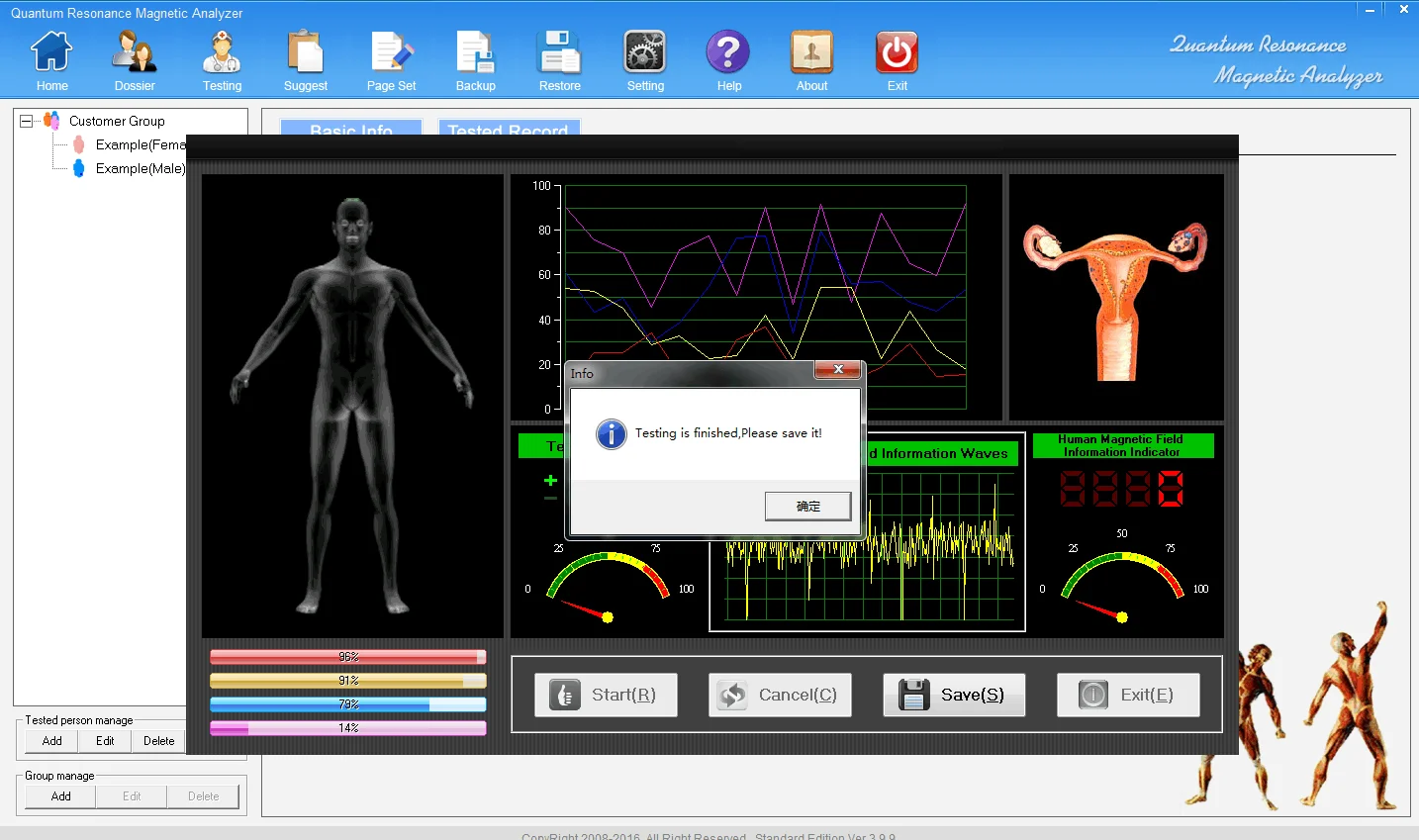Open the Dossier icon

[135, 53]
